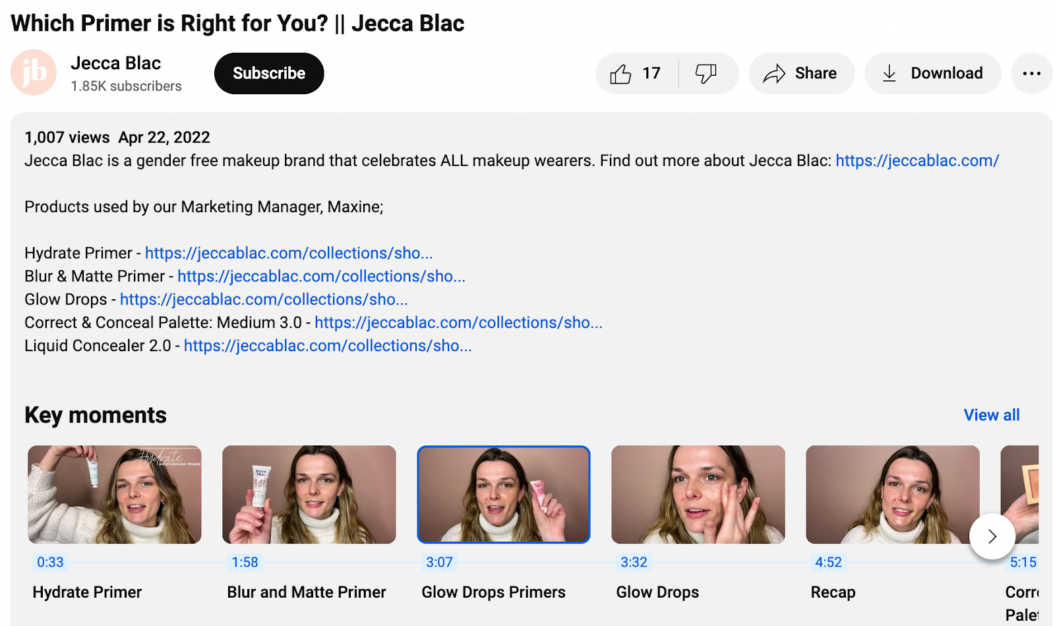
Task: View all key moments
Action: pyautogui.click(x=991, y=415)
